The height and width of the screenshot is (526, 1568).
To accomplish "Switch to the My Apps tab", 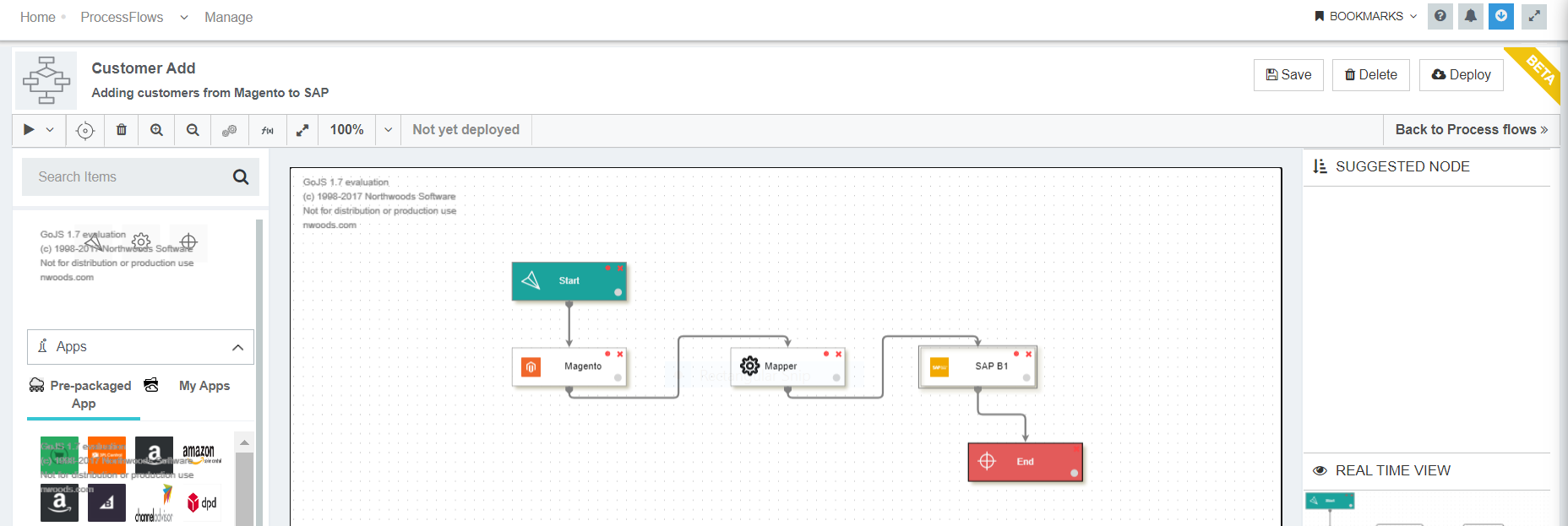I will [204, 386].
